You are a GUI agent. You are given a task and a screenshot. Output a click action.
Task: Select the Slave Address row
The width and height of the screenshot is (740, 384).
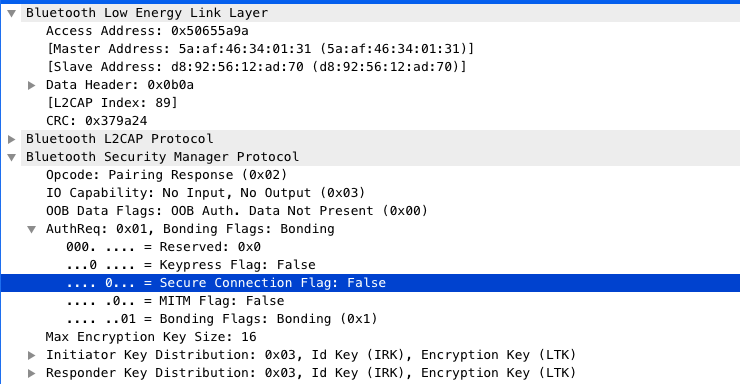370,67
